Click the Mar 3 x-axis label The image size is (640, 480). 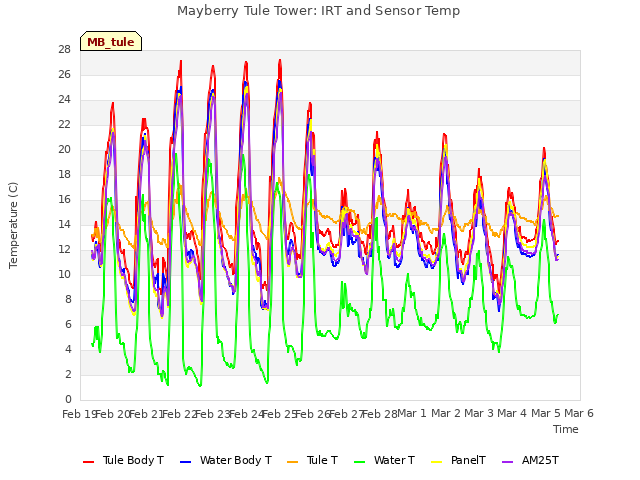tap(479, 413)
